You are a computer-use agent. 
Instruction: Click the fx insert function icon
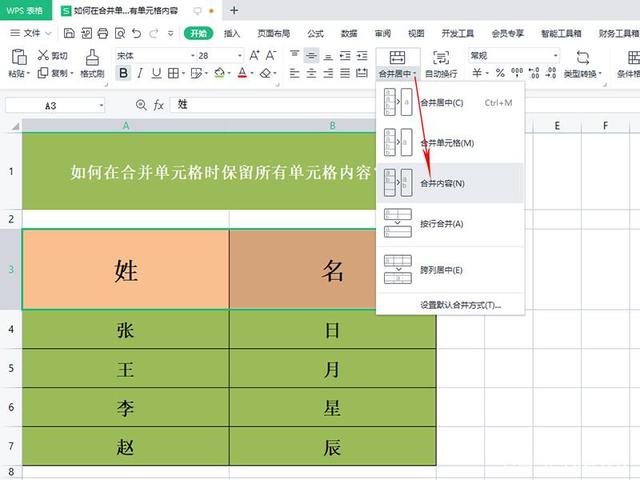(158, 105)
